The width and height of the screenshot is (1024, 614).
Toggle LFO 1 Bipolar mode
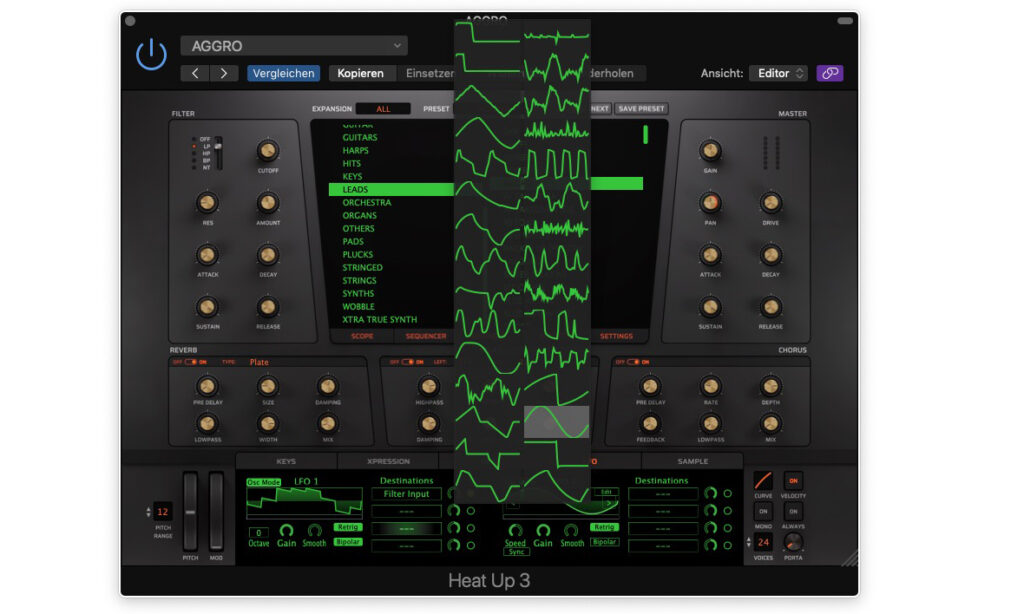[x=348, y=542]
